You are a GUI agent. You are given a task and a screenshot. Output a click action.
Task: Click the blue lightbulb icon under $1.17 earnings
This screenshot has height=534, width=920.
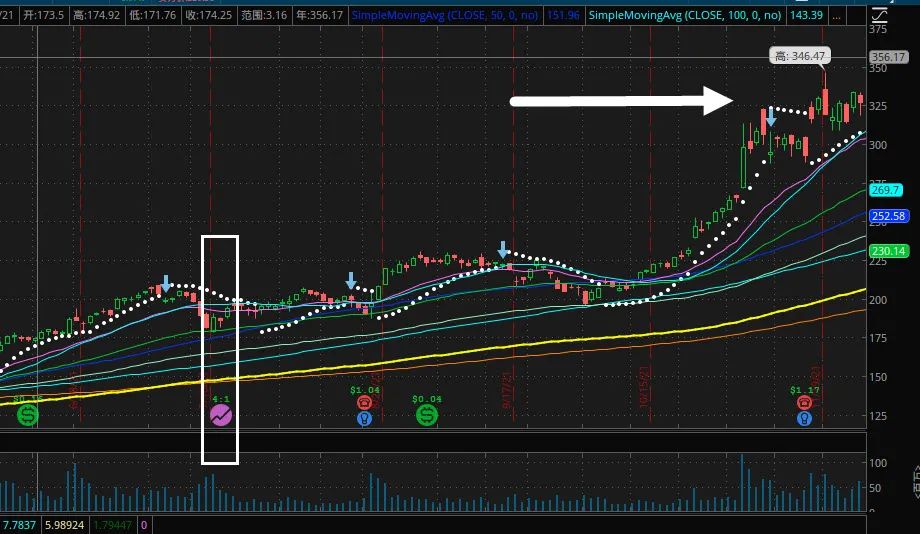804,419
